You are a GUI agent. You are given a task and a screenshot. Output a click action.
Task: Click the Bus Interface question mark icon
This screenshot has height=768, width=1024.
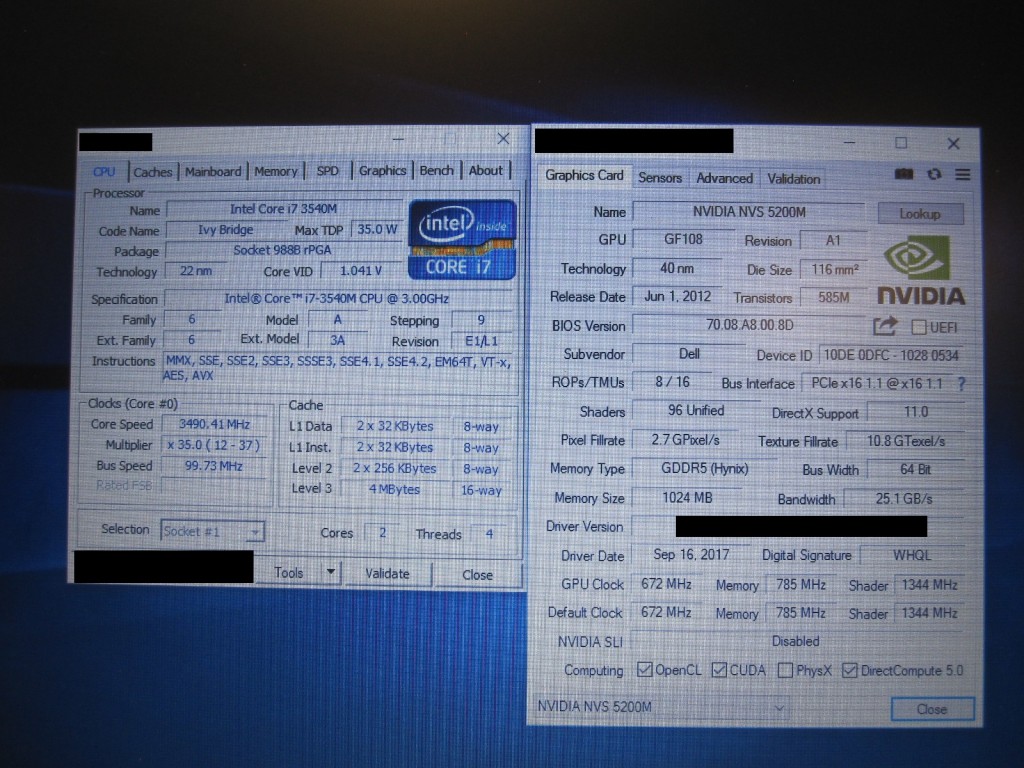click(x=961, y=384)
